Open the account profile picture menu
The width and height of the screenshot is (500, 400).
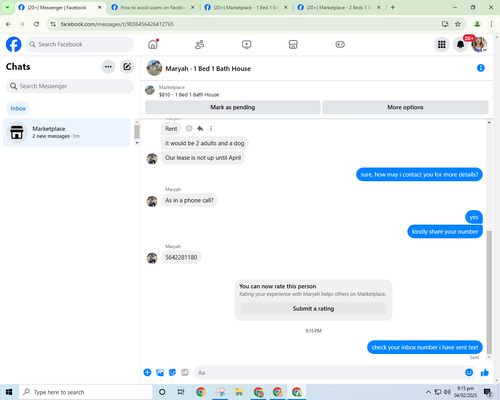click(x=479, y=44)
